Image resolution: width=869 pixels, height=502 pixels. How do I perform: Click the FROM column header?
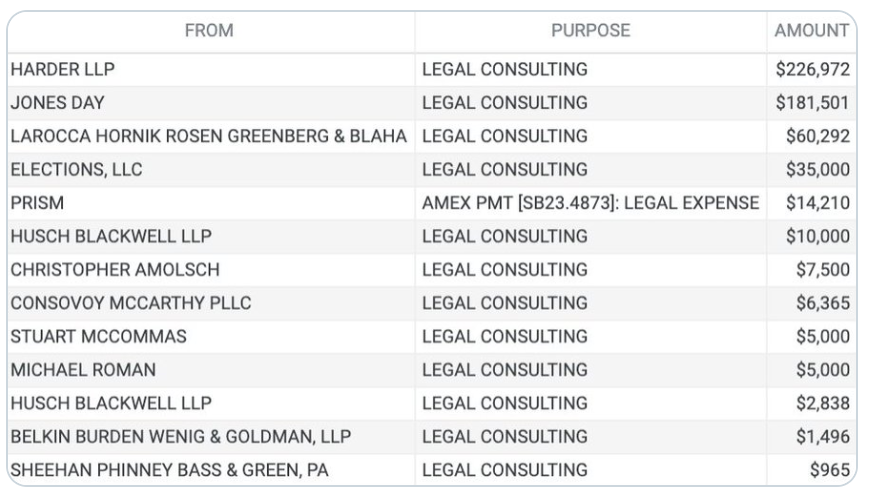tap(209, 31)
